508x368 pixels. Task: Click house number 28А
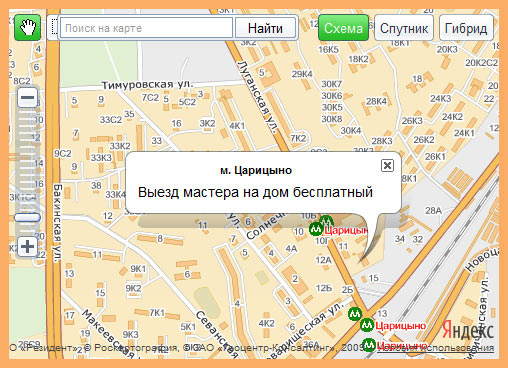click(433, 210)
